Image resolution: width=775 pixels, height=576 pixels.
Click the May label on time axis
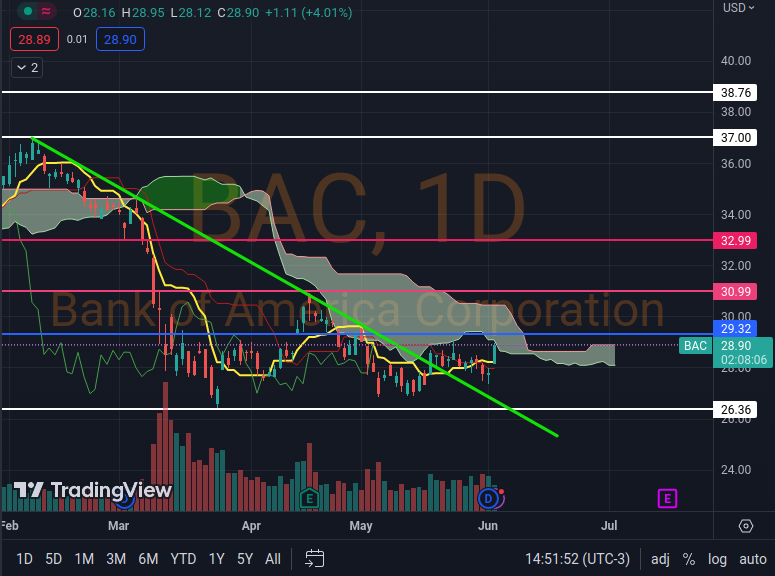pyautogui.click(x=361, y=526)
